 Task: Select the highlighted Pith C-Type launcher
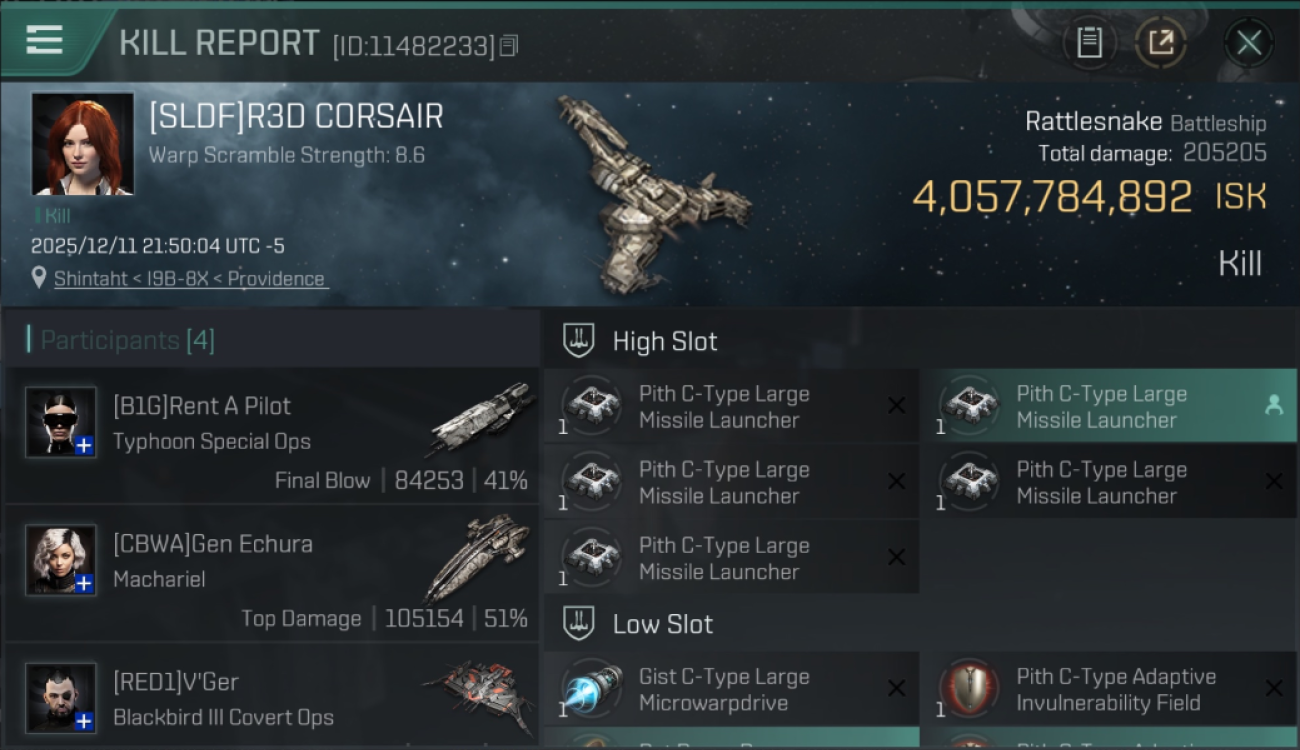[x=1108, y=406]
